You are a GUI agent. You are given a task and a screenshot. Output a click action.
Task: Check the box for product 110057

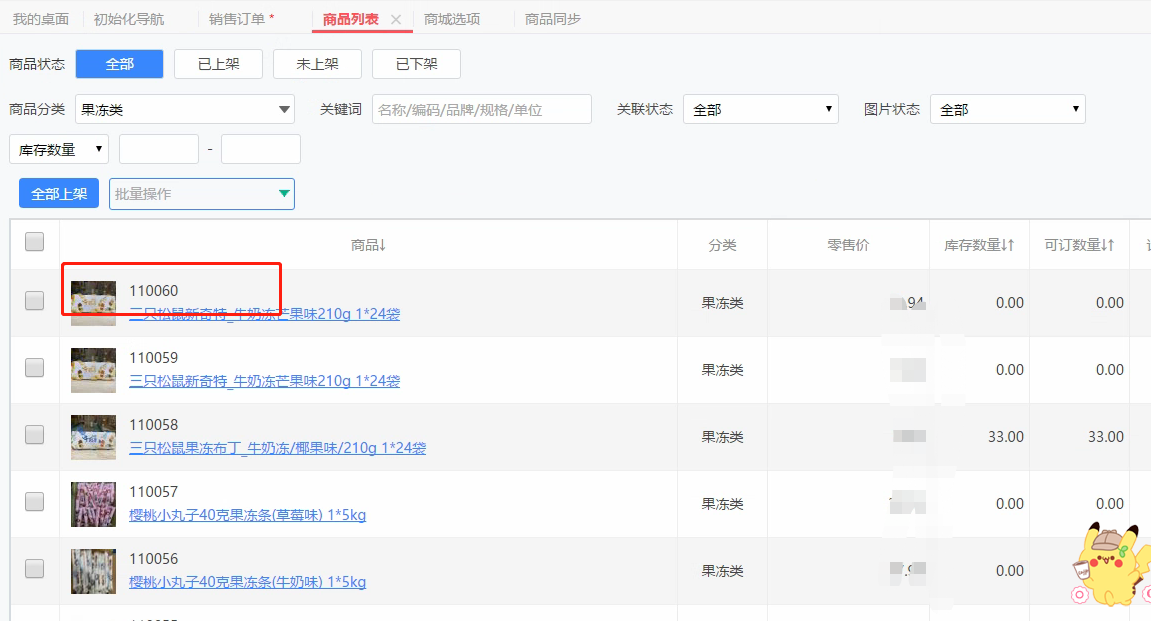point(35,501)
